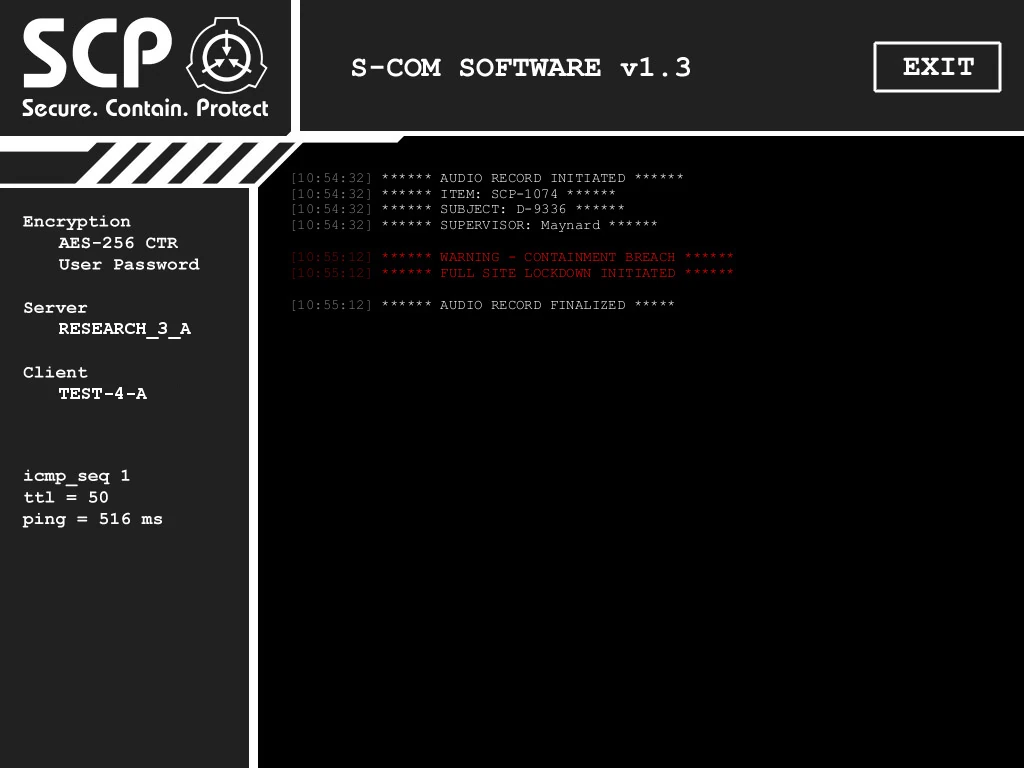
Task: Click the 'RESEARCH_3_A' server name
Action: 125,329
